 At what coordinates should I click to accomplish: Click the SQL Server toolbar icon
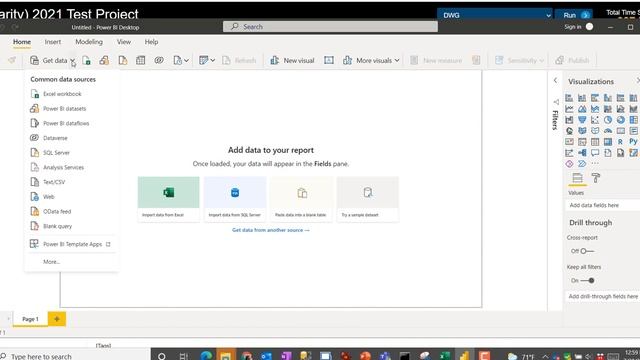[x=122, y=60]
